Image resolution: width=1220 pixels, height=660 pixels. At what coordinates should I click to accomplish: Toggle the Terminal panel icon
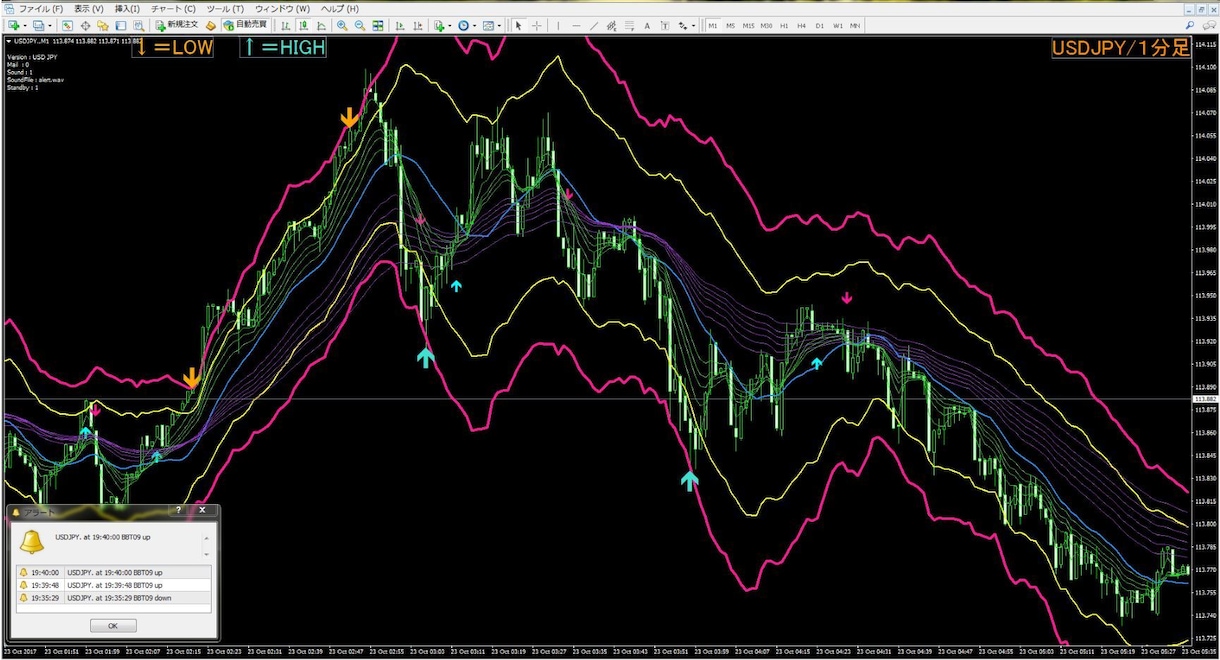(x=120, y=25)
